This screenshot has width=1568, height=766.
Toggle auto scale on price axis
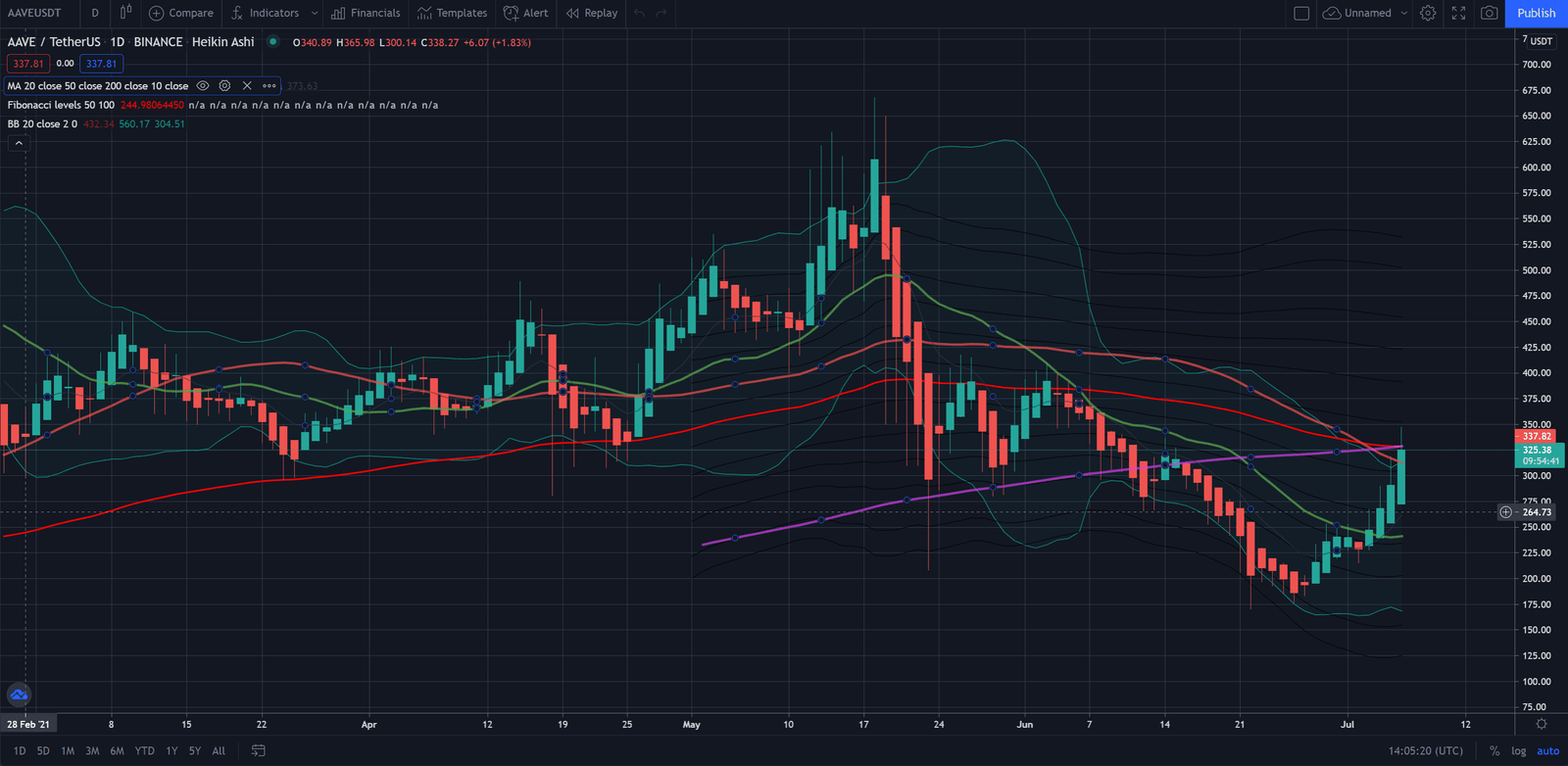click(1547, 751)
